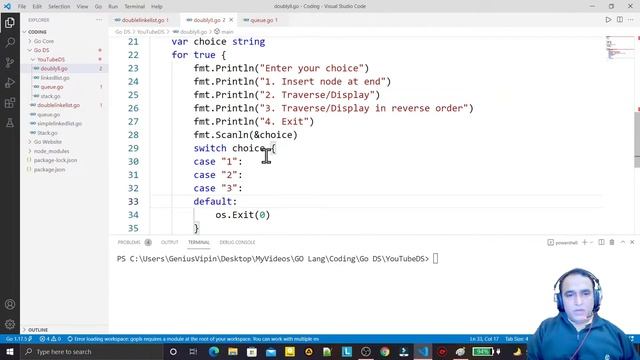Open the Accounts menu icon
640x360 pixels.
click(x=10, y=304)
